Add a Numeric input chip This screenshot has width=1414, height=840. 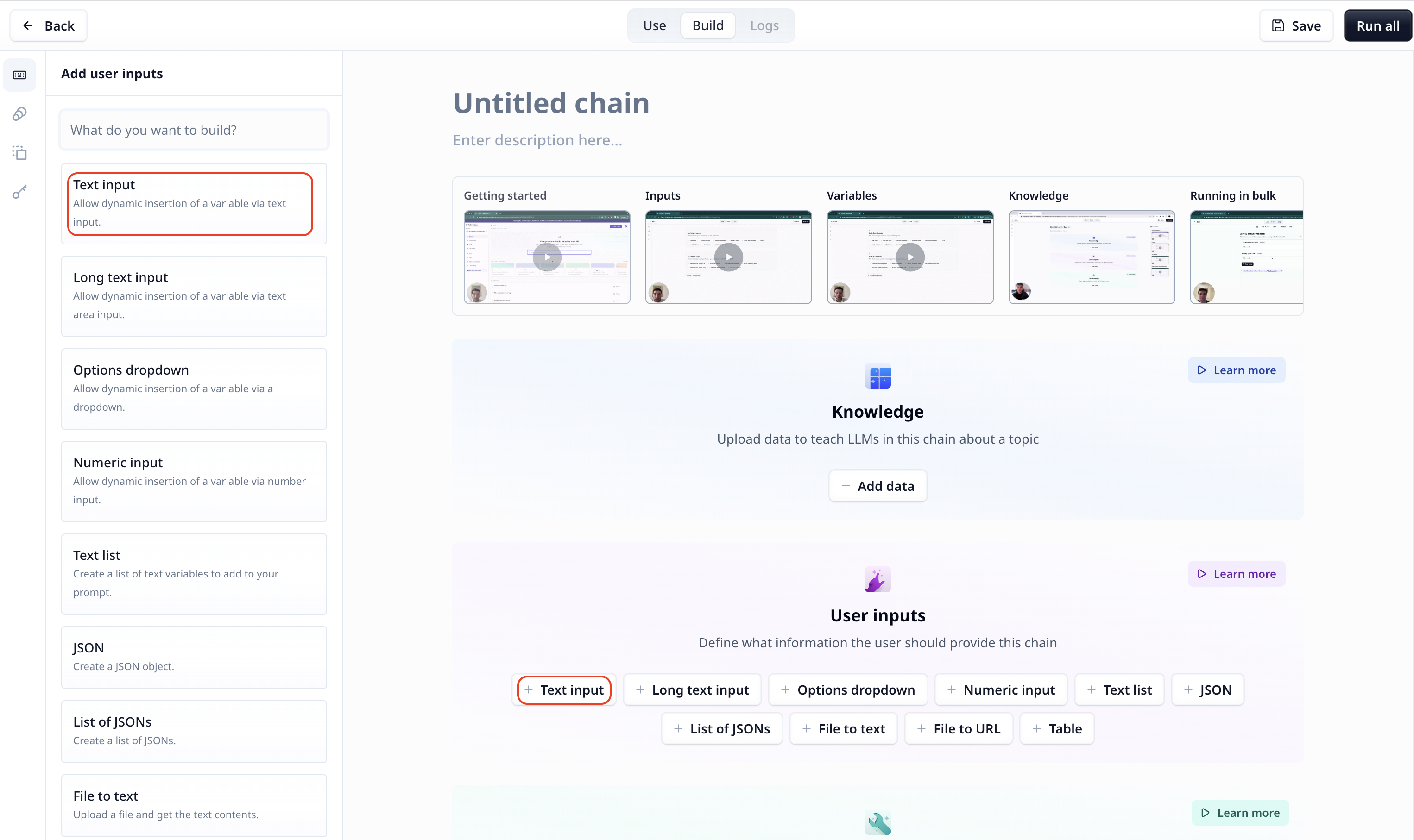[1001, 690]
